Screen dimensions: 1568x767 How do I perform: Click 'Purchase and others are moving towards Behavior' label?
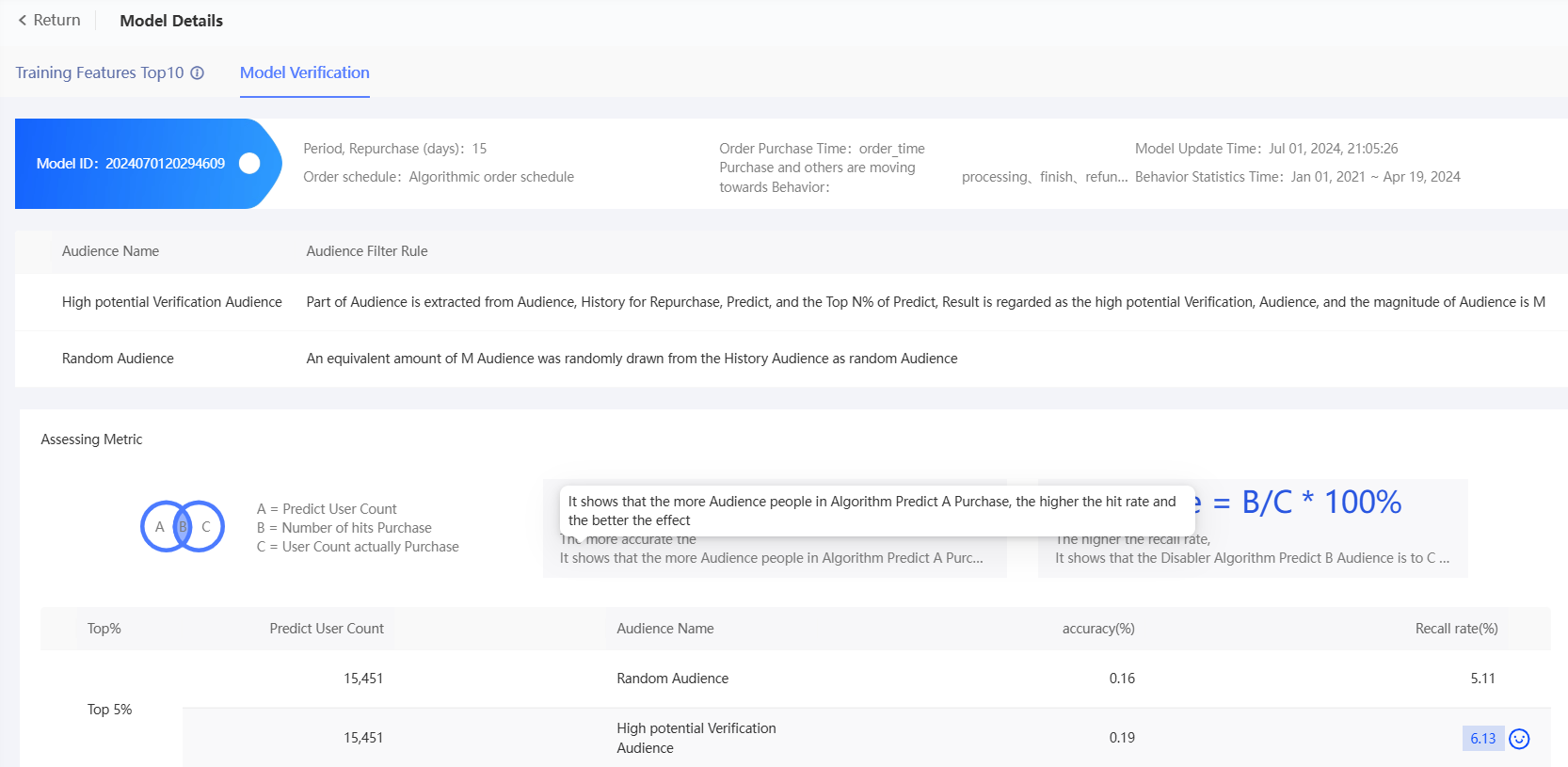(817, 177)
